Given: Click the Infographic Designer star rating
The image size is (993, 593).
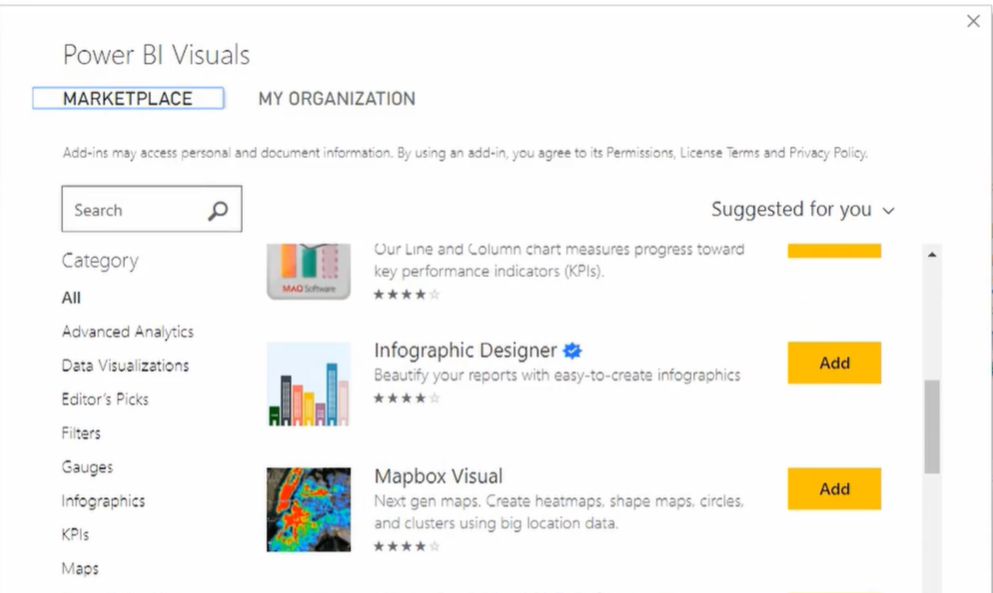Looking at the screenshot, I should [x=406, y=399].
